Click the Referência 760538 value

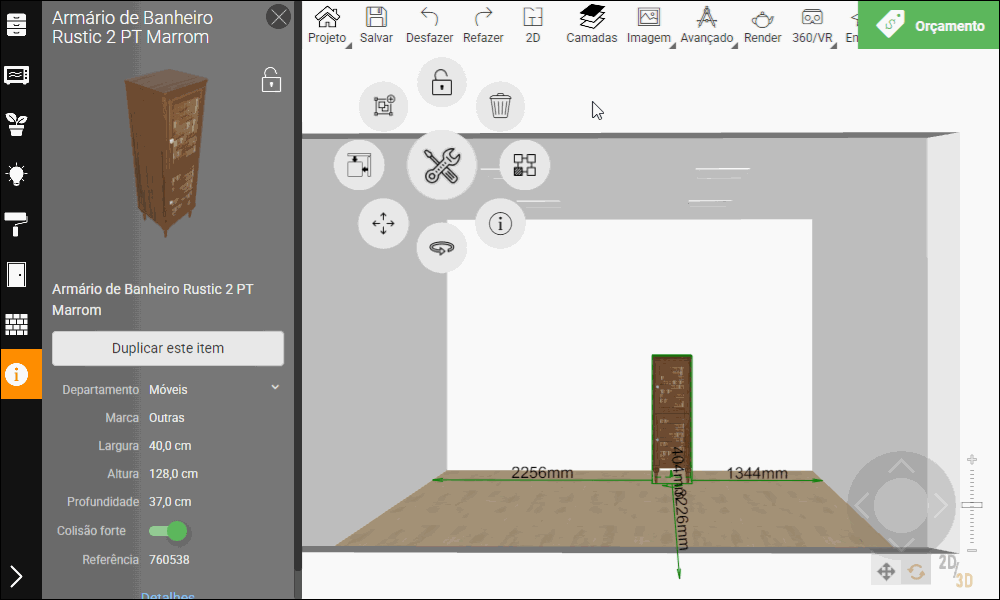[x=169, y=559]
